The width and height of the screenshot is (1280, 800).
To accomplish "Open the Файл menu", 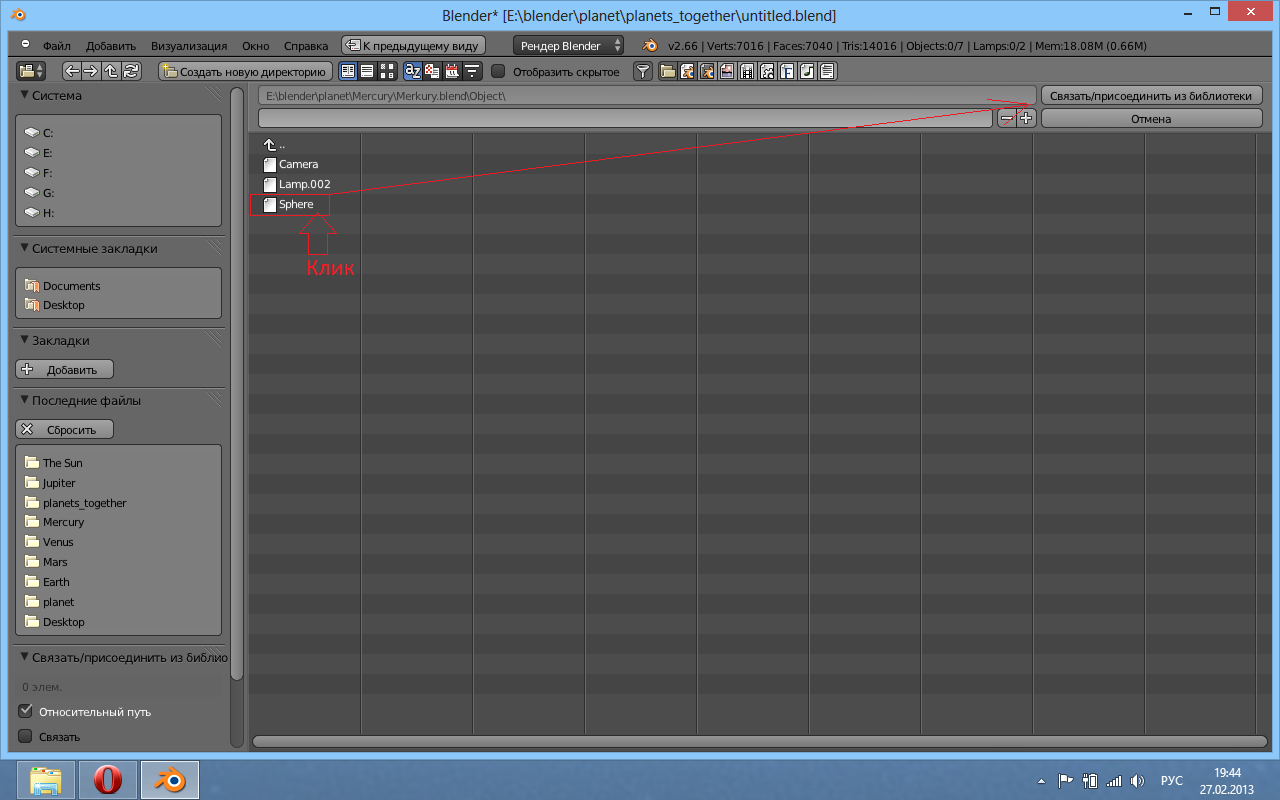I will (x=56, y=46).
